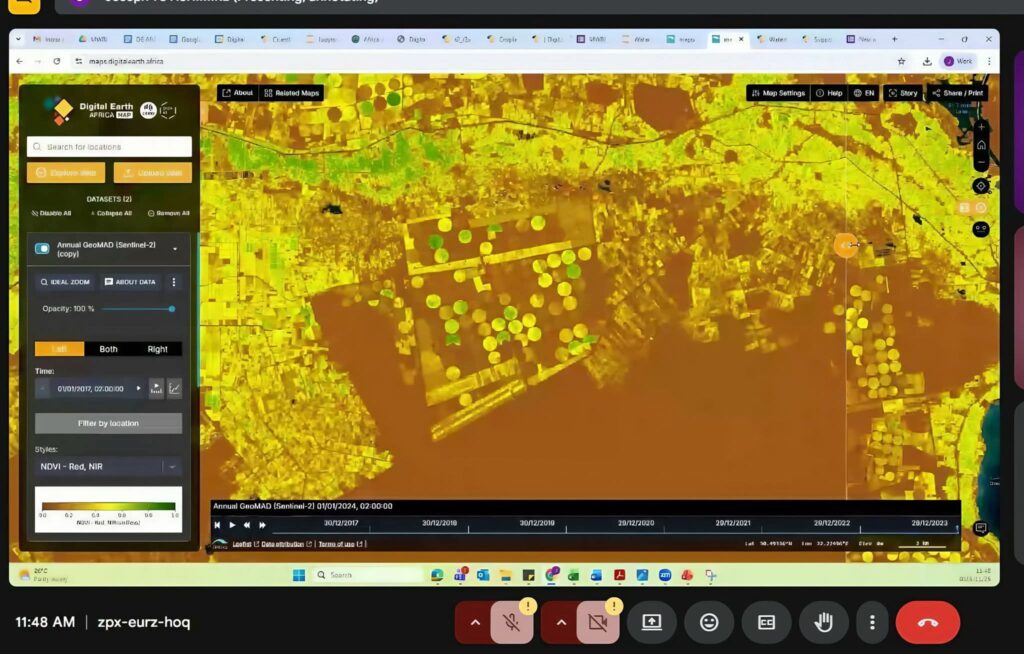Viewport: 1024px width, 654px height.
Task: Raise hand in the Meet call
Action: click(823, 622)
